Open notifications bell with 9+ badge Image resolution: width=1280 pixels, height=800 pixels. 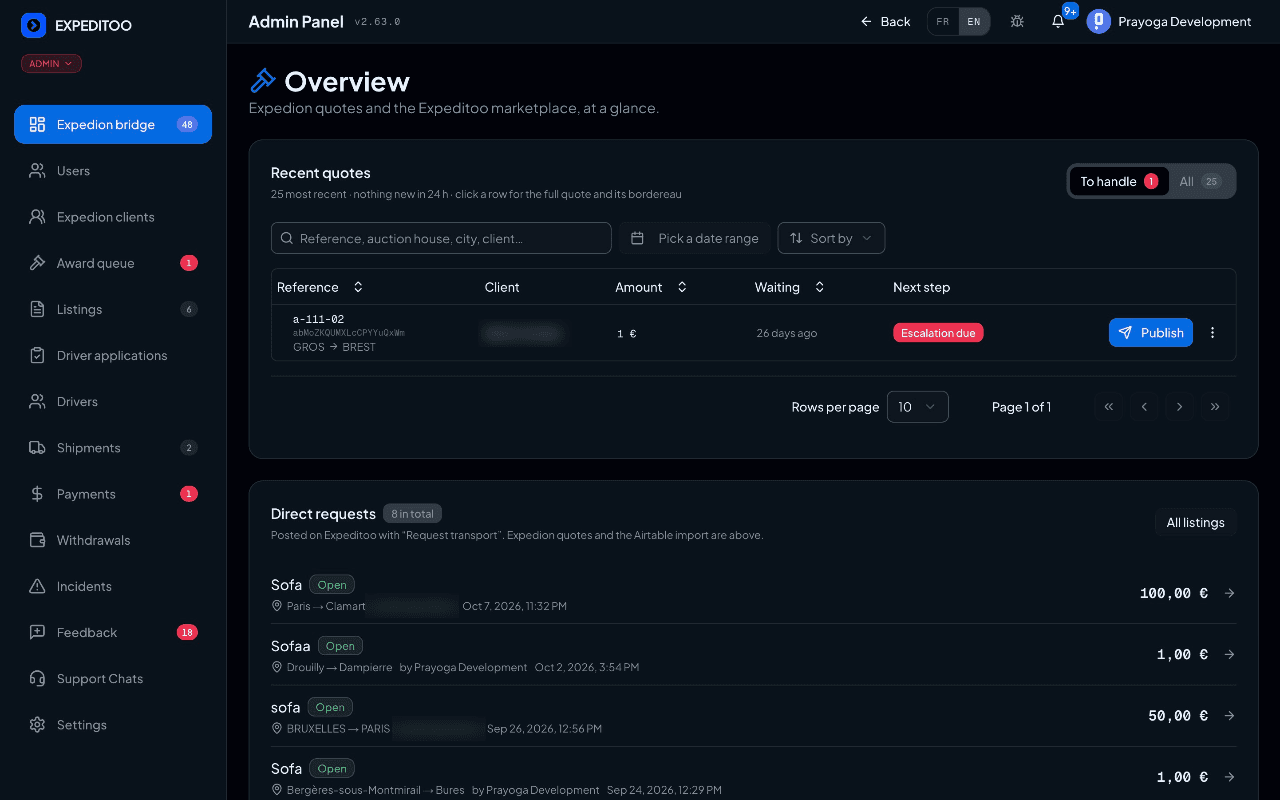coord(1058,21)
